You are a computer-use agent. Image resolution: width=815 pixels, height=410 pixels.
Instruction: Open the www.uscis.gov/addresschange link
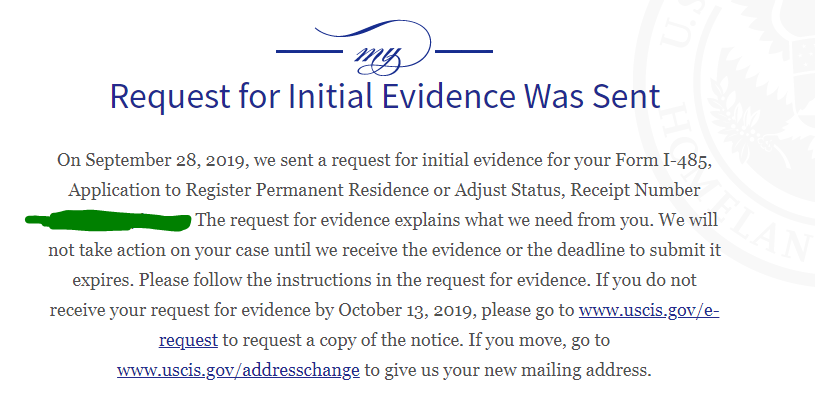point(238,370)
